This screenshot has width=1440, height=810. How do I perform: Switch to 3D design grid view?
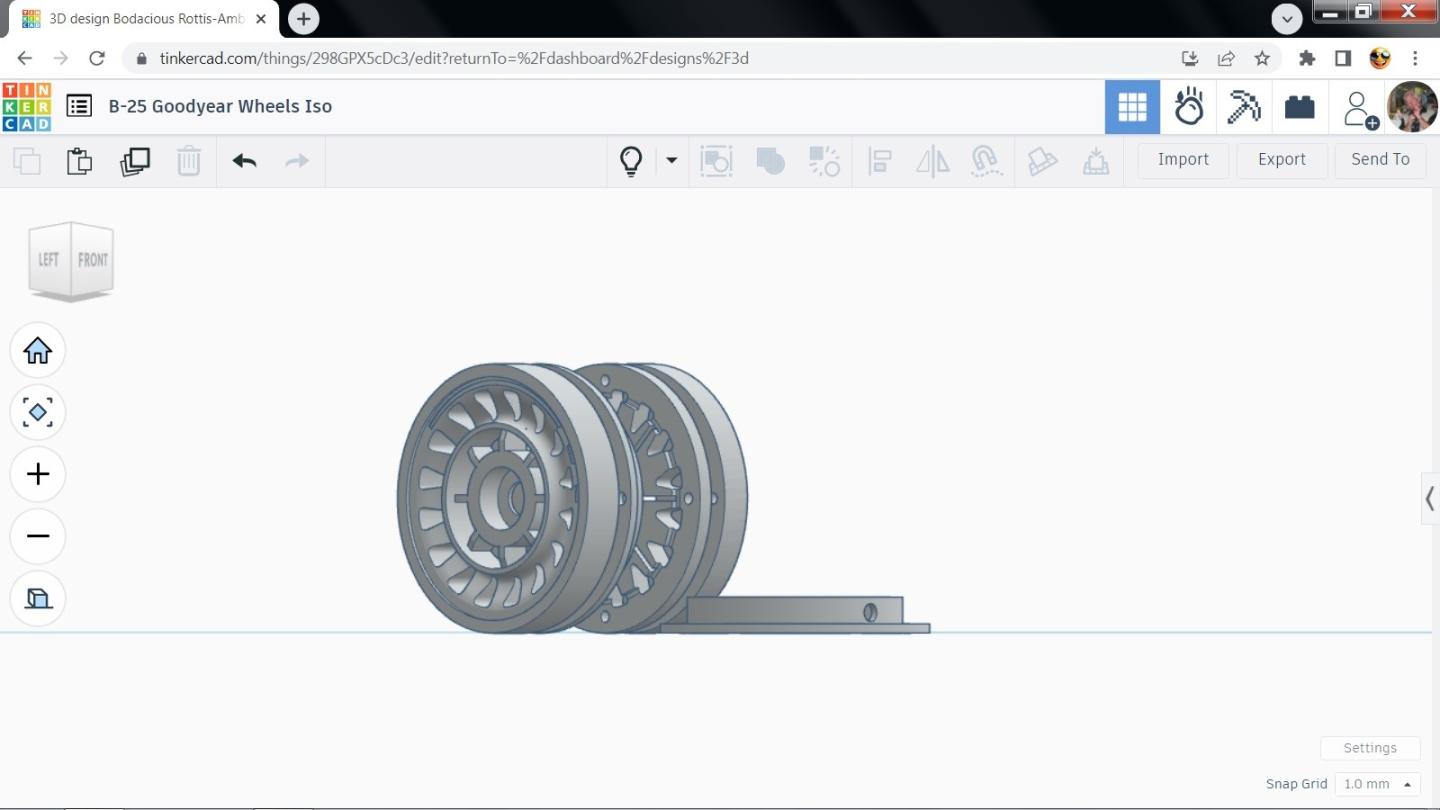tap(1132, 107)
